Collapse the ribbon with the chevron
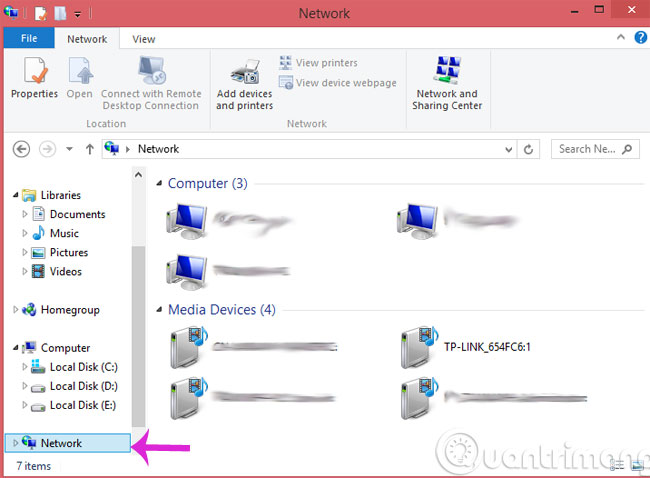 pos(621,37)
